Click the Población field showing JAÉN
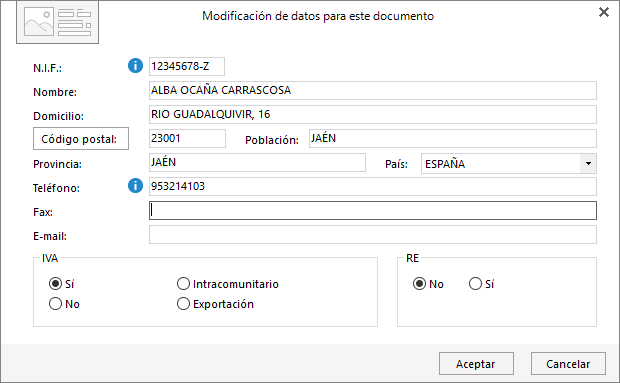The height and width of the screenshot is (383, 620). pyautogui.click(x=453, y=139)
